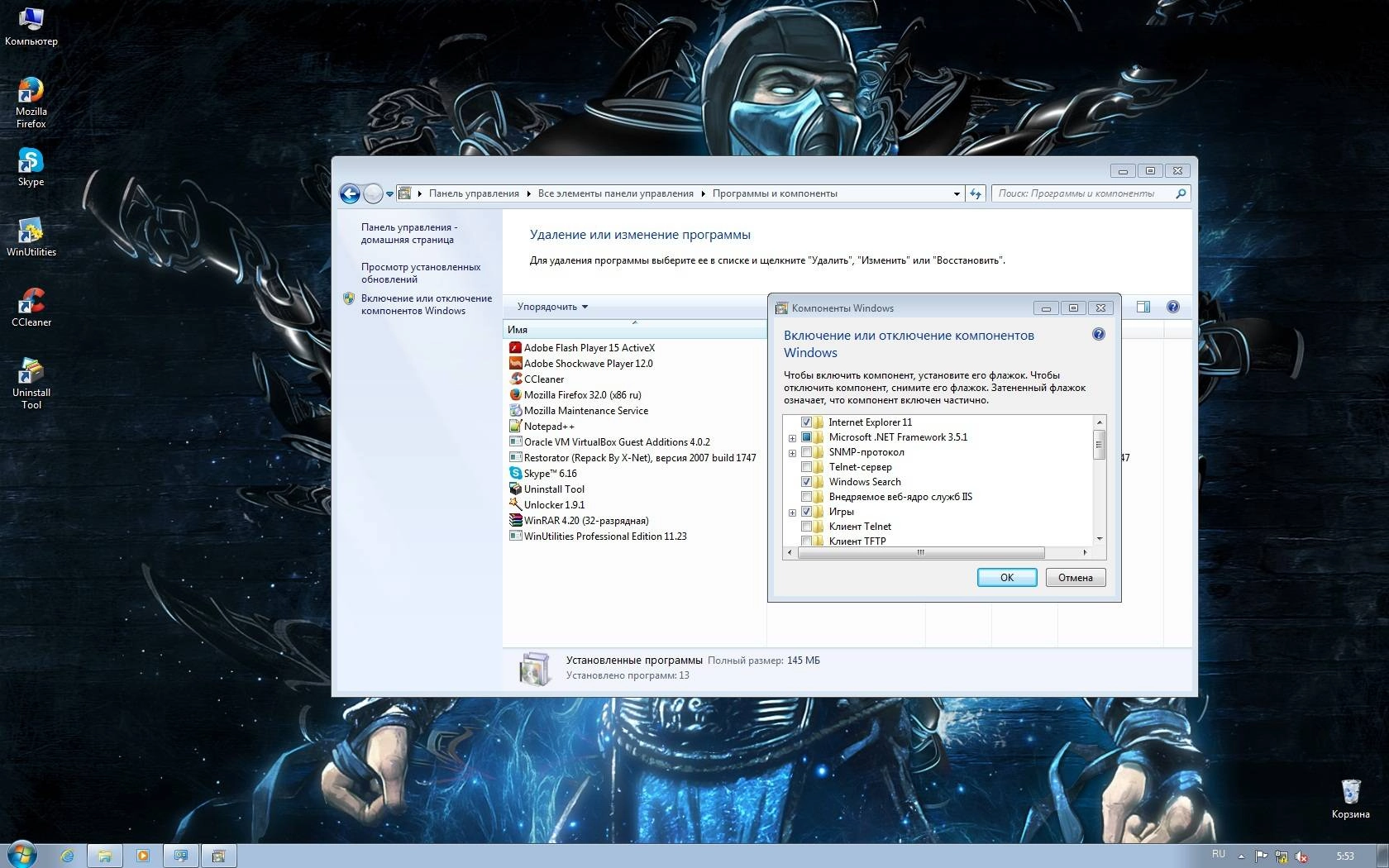
Task: Click horizontal scrollbar thumb in components list
Action: click(x=920, y=552)
